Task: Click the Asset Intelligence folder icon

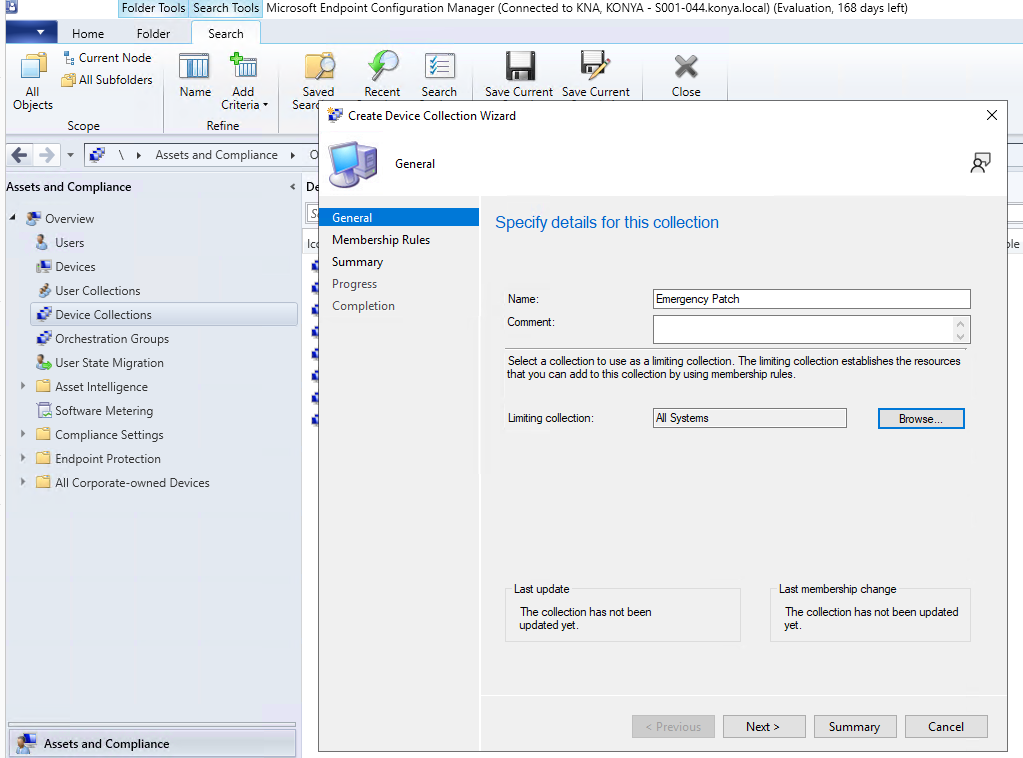Action: [x=43, y=386]
